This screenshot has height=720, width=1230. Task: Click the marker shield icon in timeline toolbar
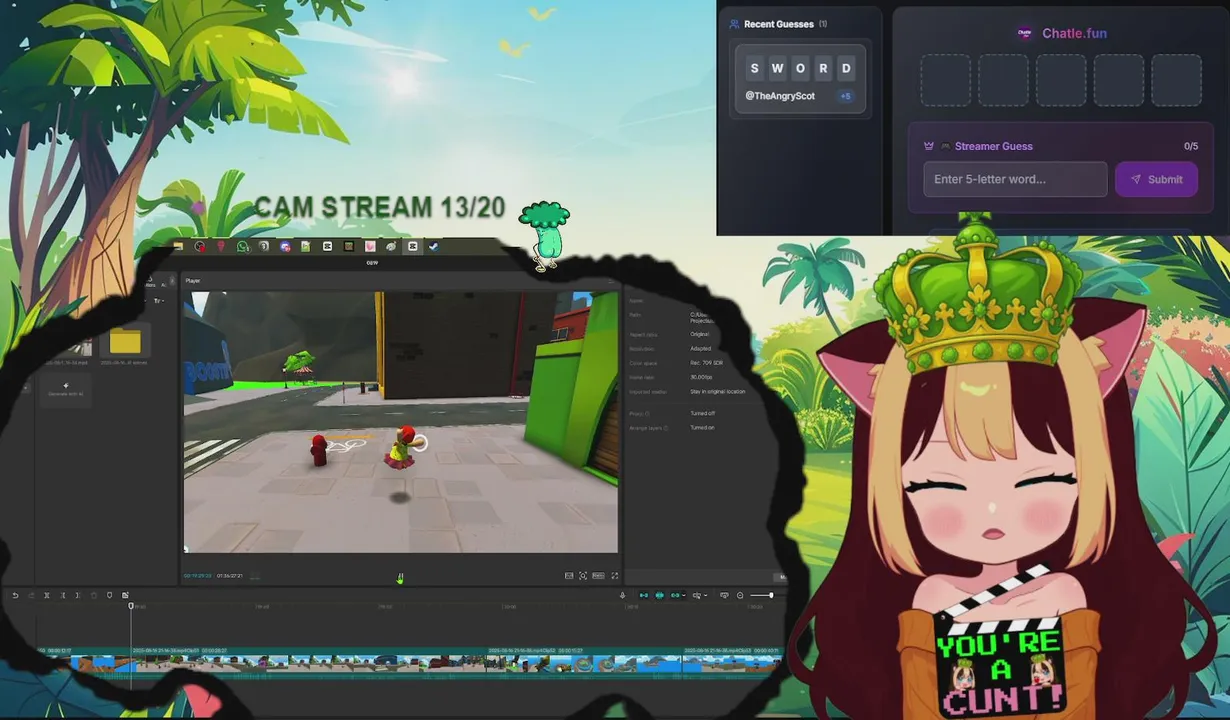(x=110, y=595)
